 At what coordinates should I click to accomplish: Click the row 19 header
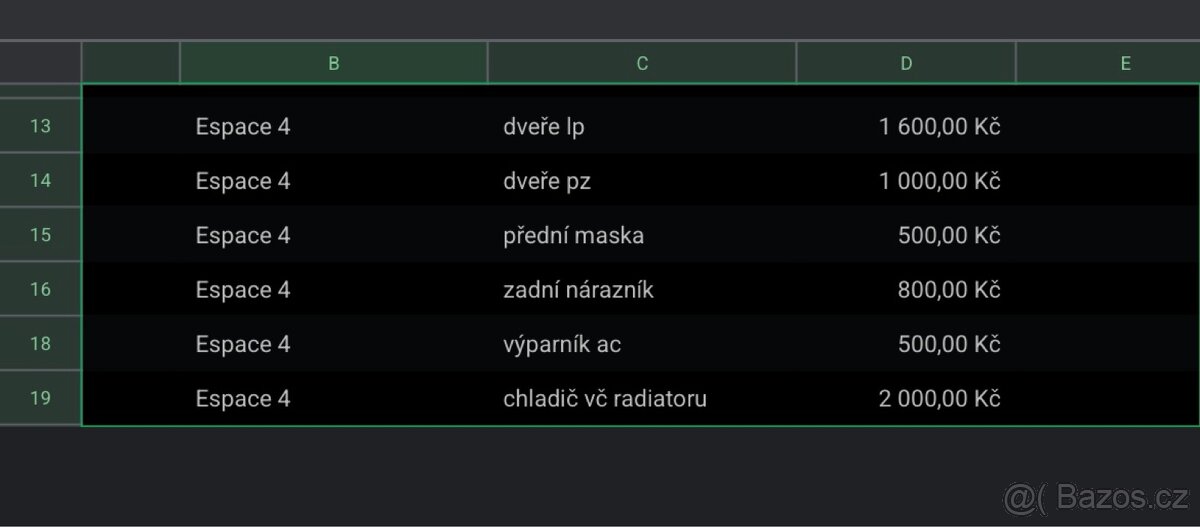[40, 398]
